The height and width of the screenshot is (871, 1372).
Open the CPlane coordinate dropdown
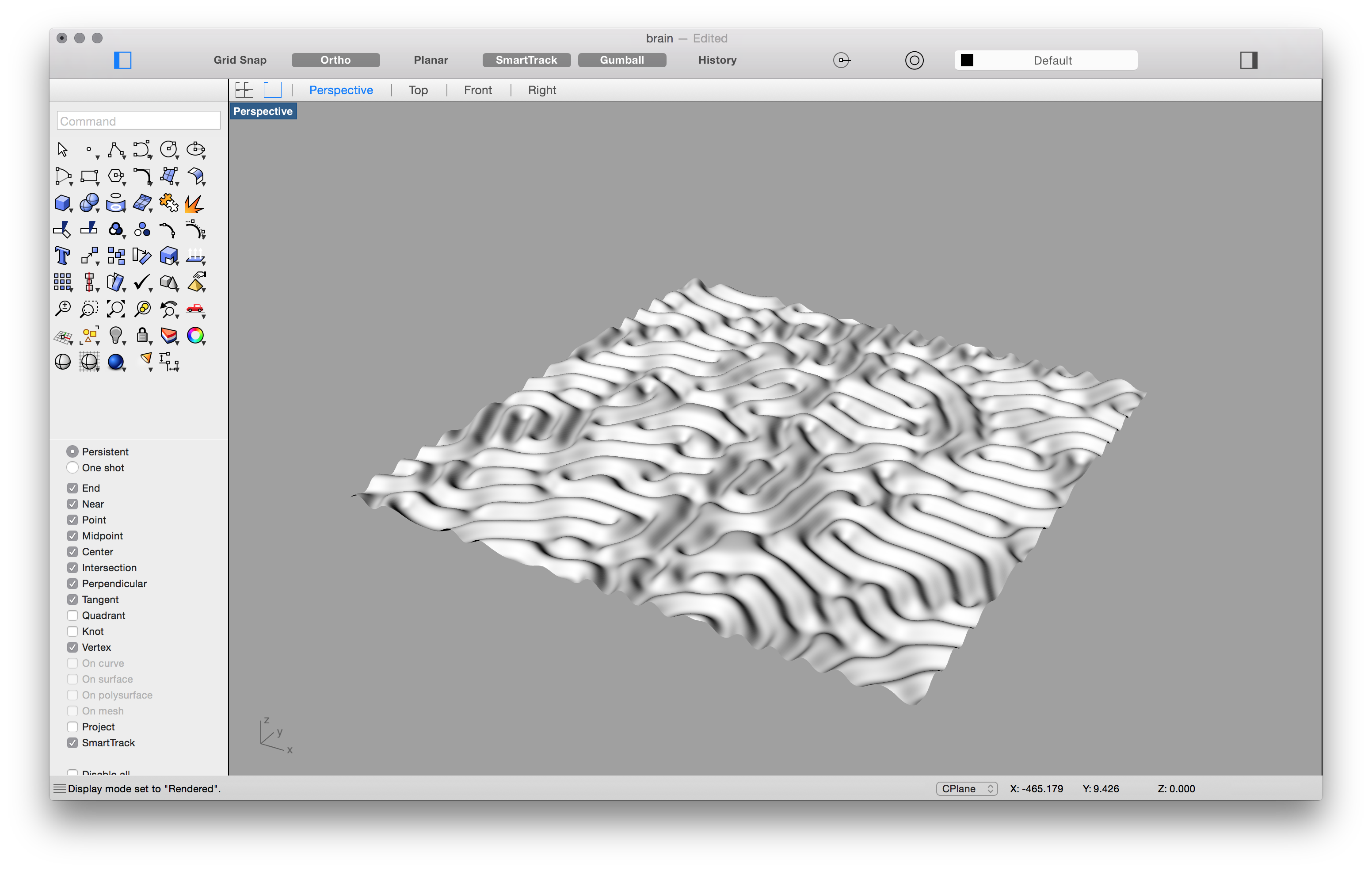pos(966,789)
